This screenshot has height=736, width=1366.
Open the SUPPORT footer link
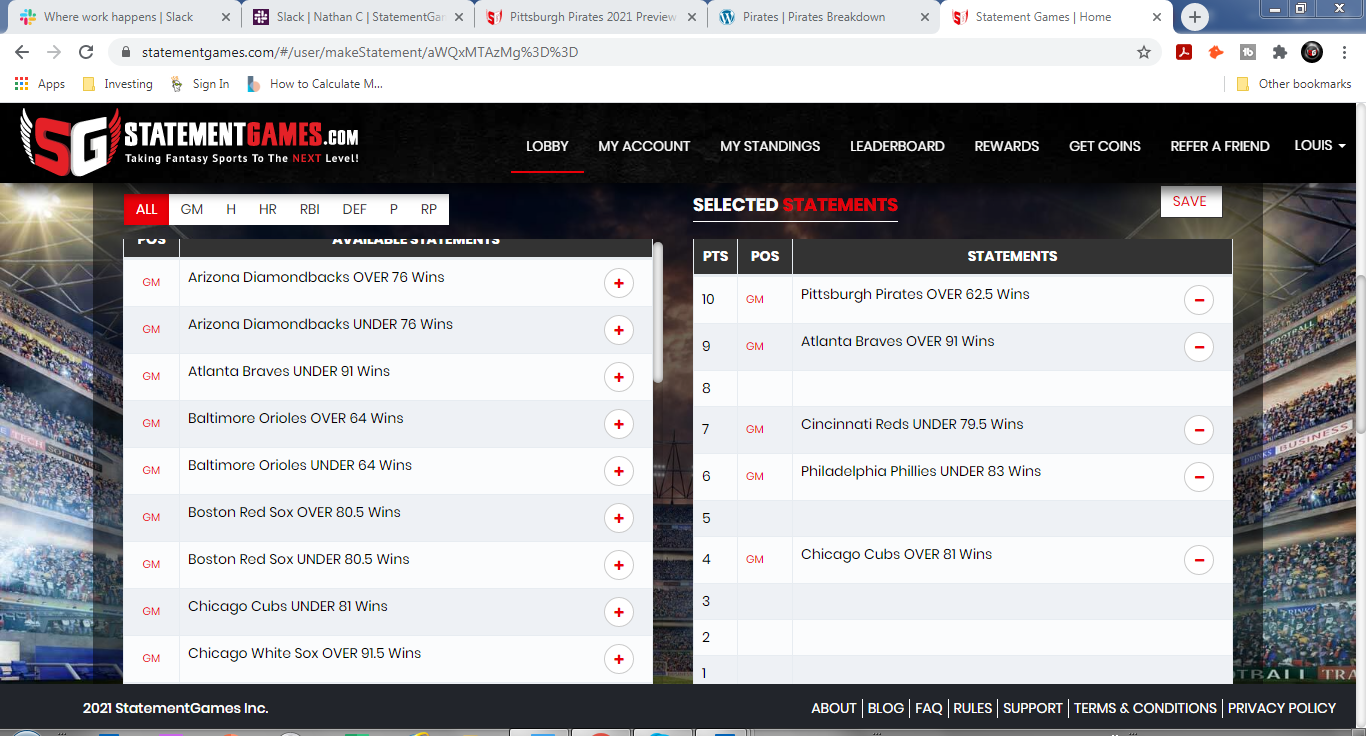[1033, 708]
